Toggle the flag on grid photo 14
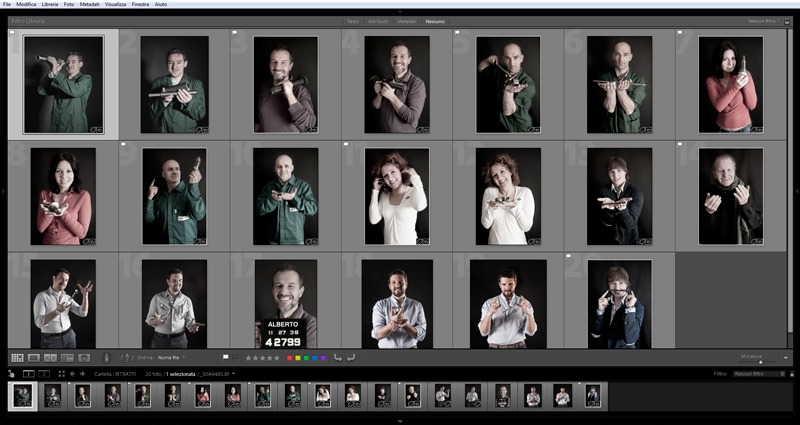Image resolution: width=800 pixels, height=425 pixels. (x=680, y=144)
